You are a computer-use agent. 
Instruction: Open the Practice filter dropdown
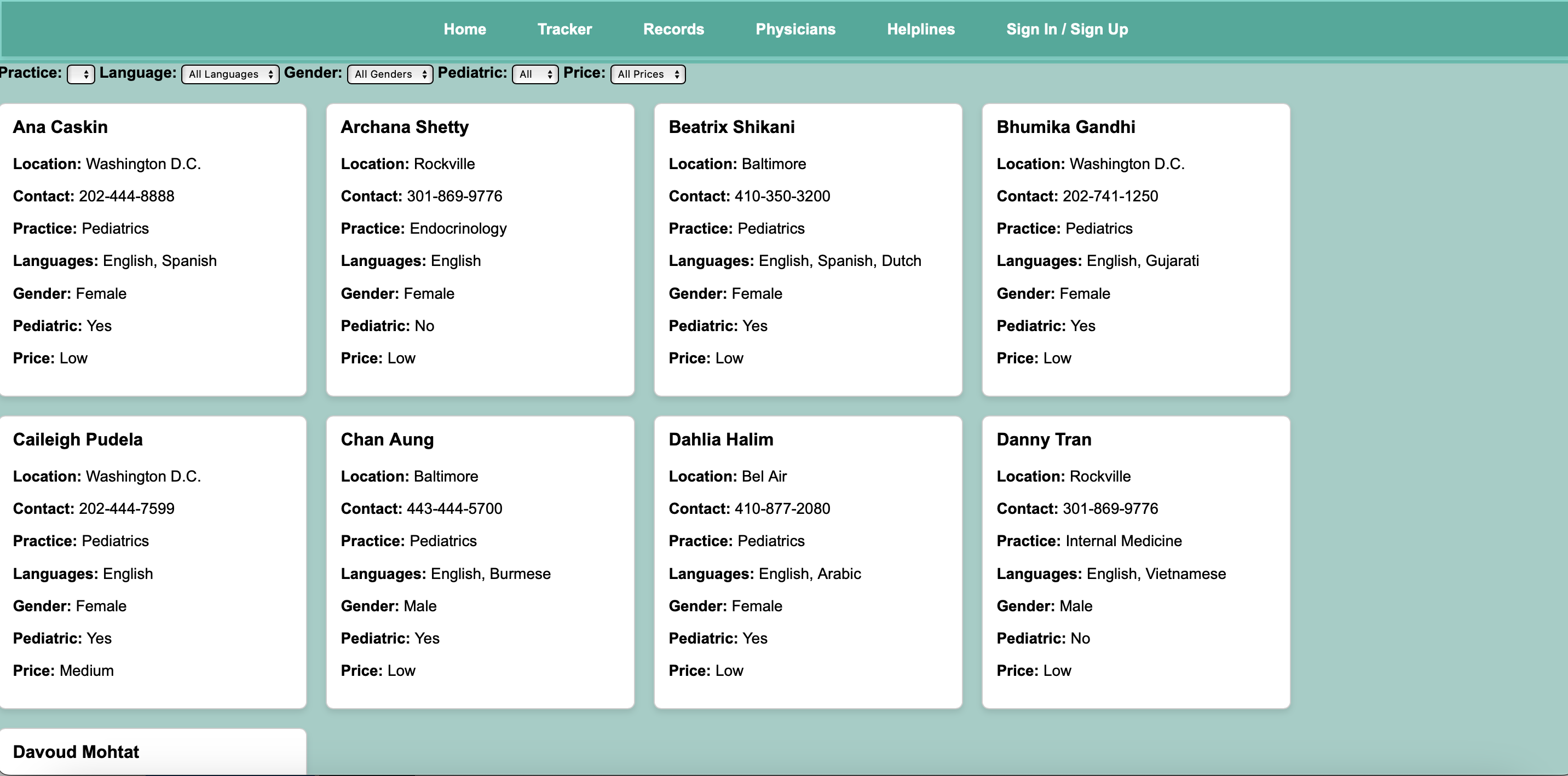pyautogui.click(x=80, y=74)
